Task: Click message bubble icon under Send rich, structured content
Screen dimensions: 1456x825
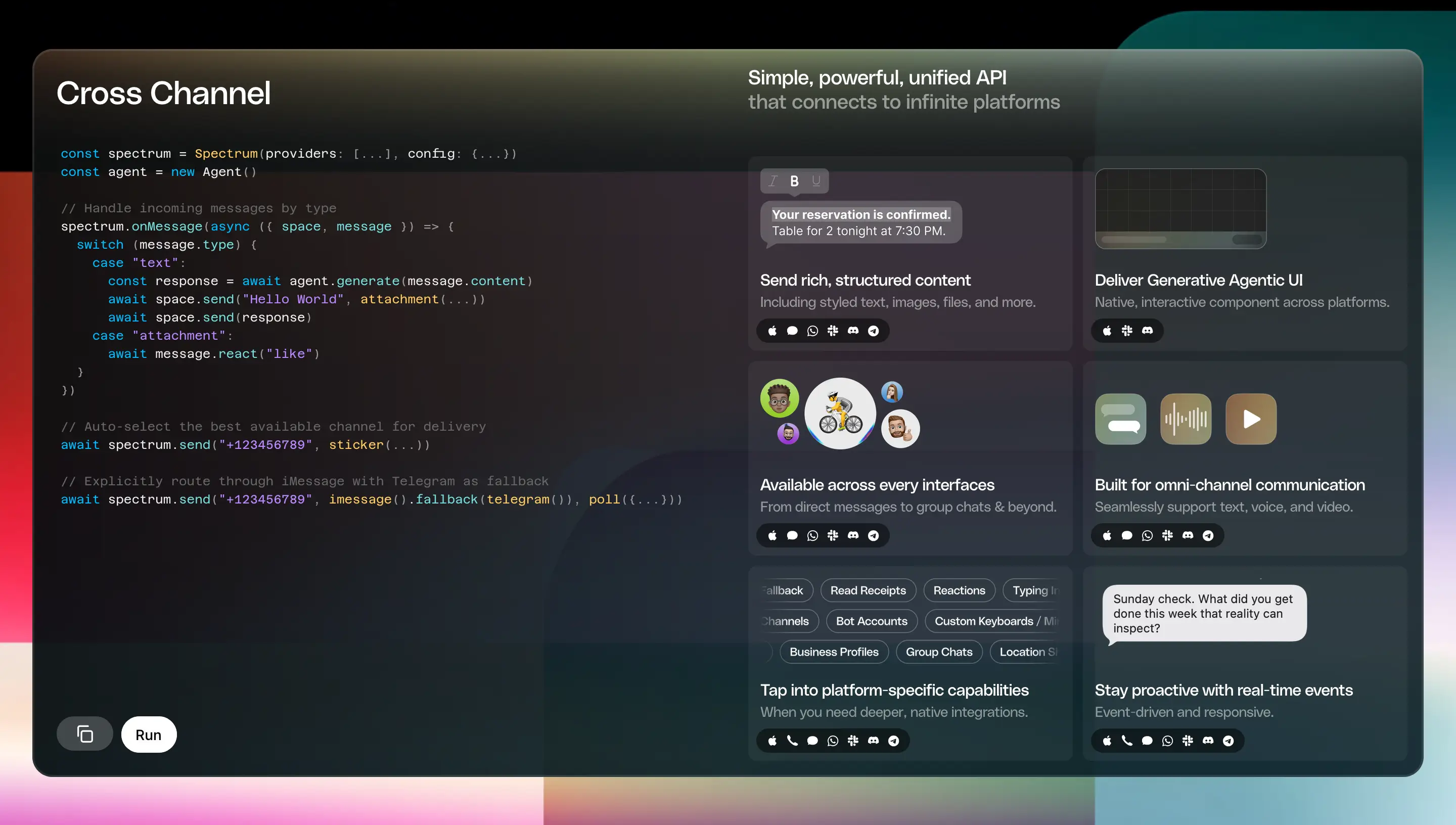Action: [792, 330]
